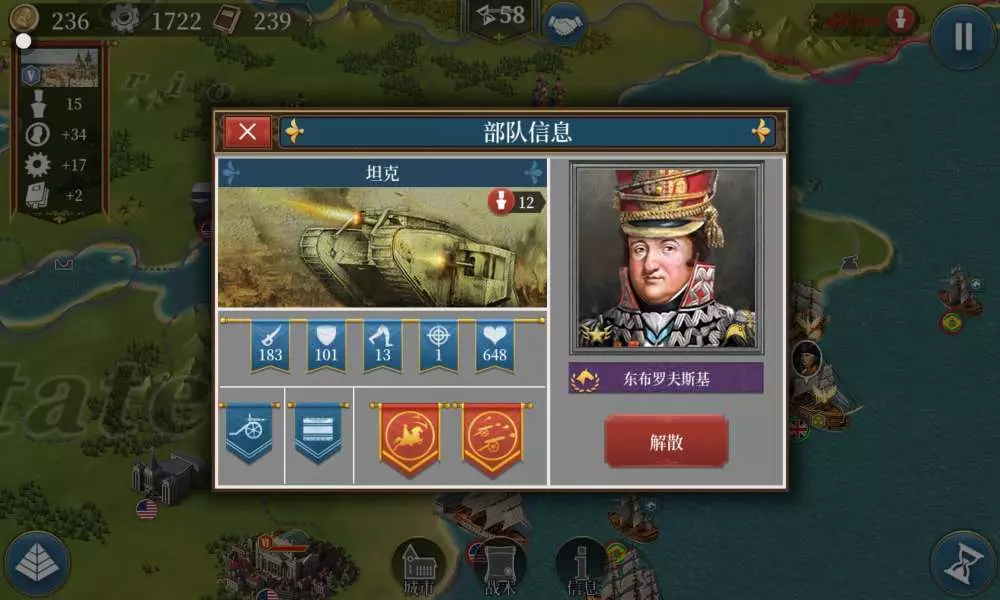Select the red cavalry charge badge
Screen dimensions: 1000x600
click(x=409, y=439)
